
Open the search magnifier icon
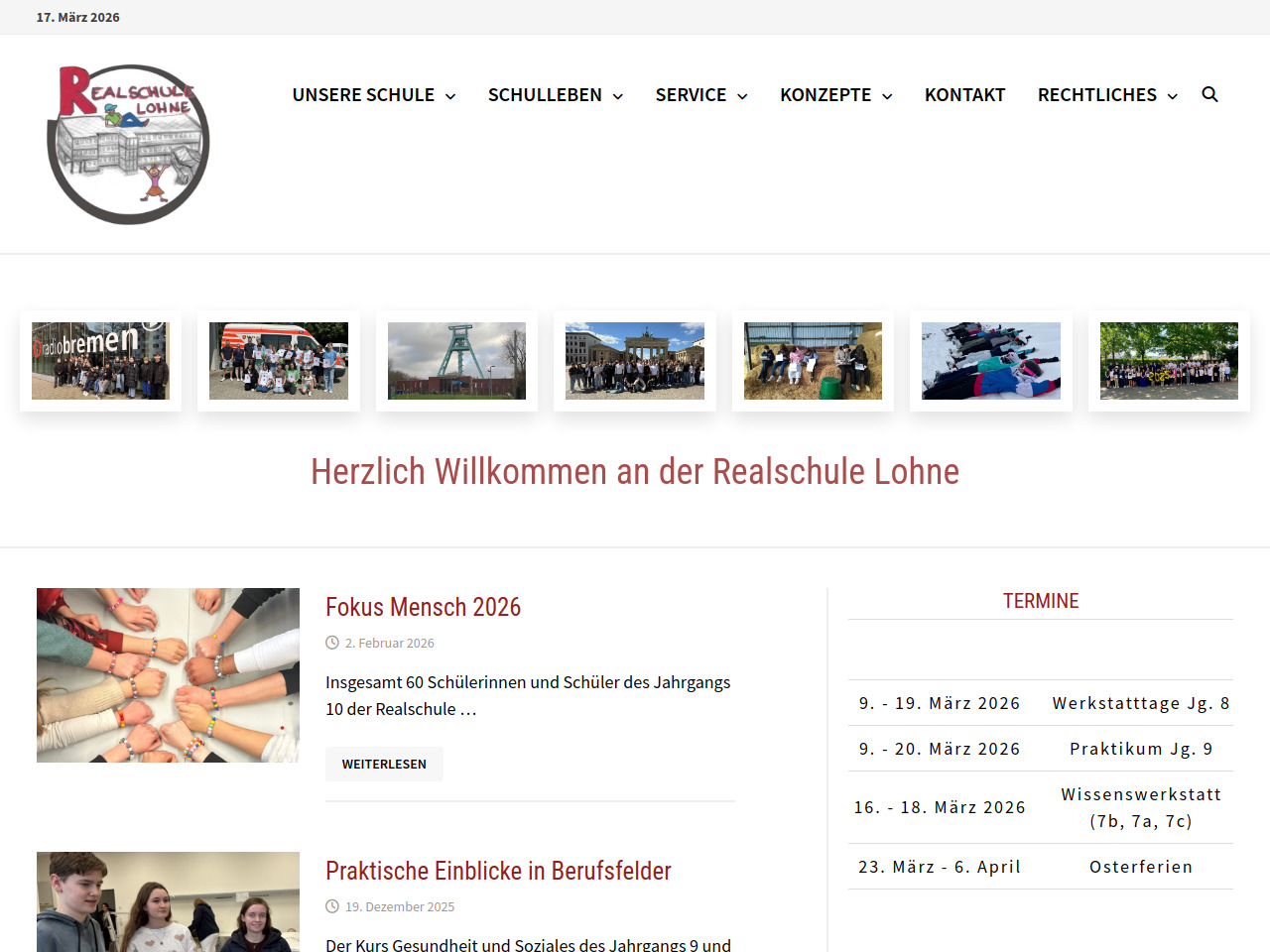pyautogui.click(x=1209, y=94)
